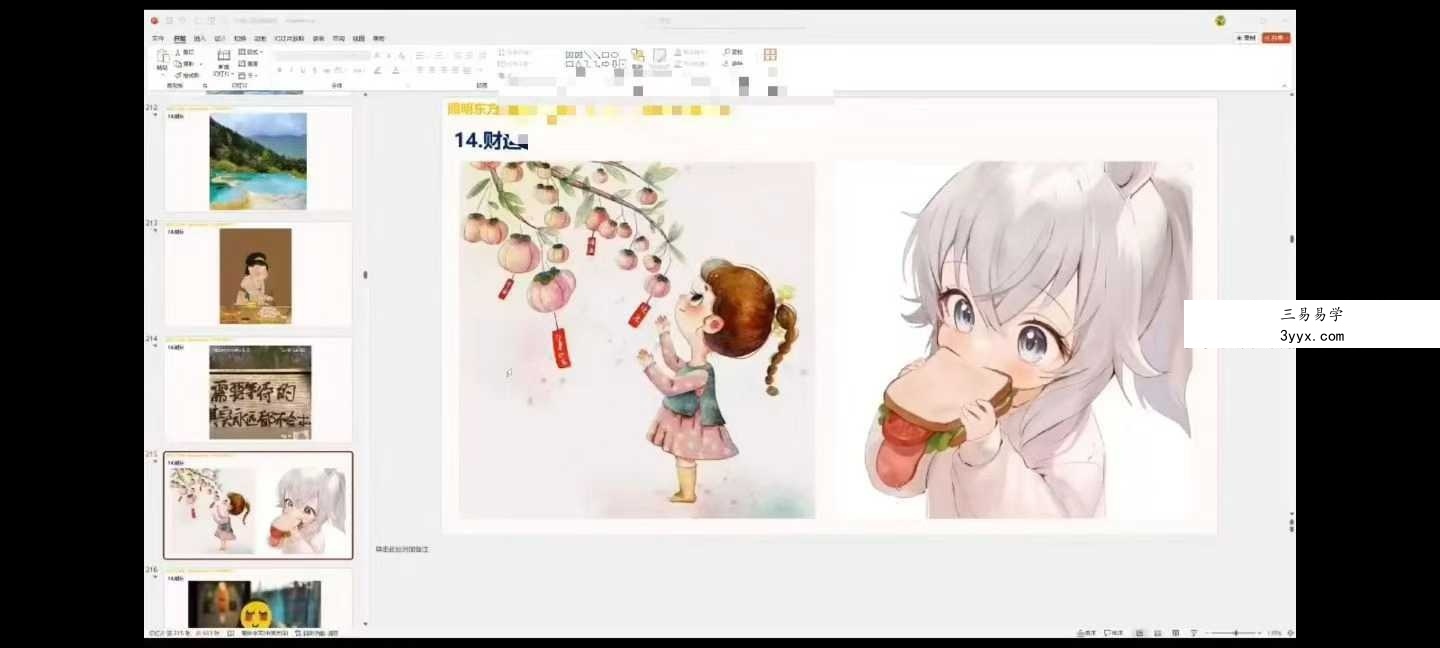Select slide 214 wooden sign thumbnail
This screenshot has height=648, width=1440.
click(x=258, y=391)
